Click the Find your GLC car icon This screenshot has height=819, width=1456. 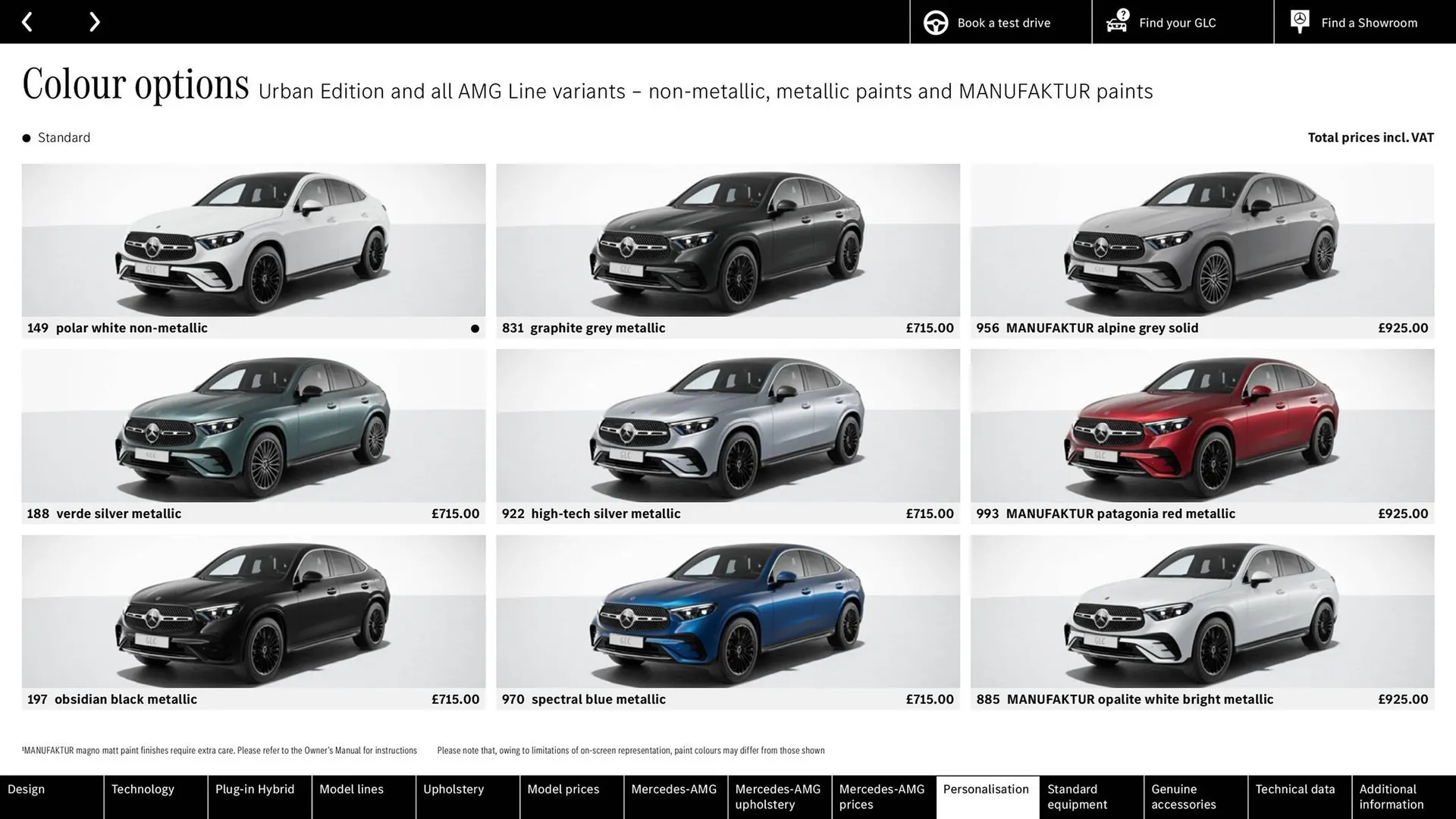coord(1116,22)
